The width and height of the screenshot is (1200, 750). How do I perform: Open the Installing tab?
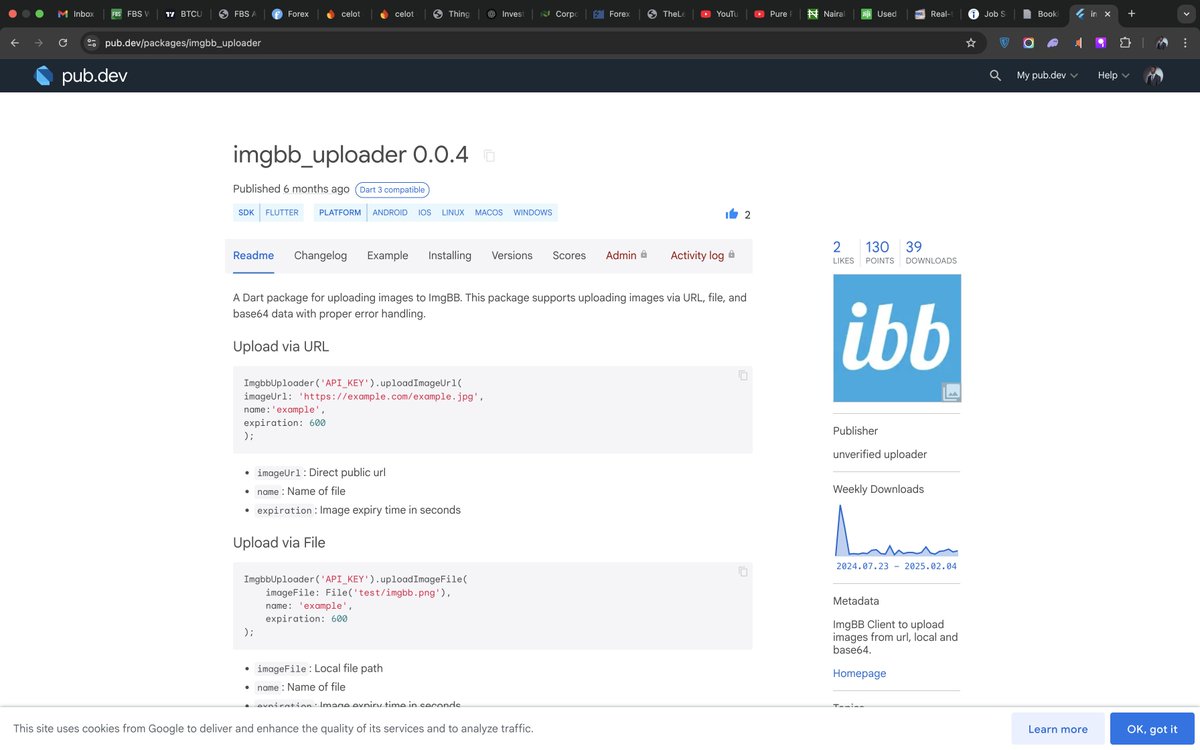(450, 256)
